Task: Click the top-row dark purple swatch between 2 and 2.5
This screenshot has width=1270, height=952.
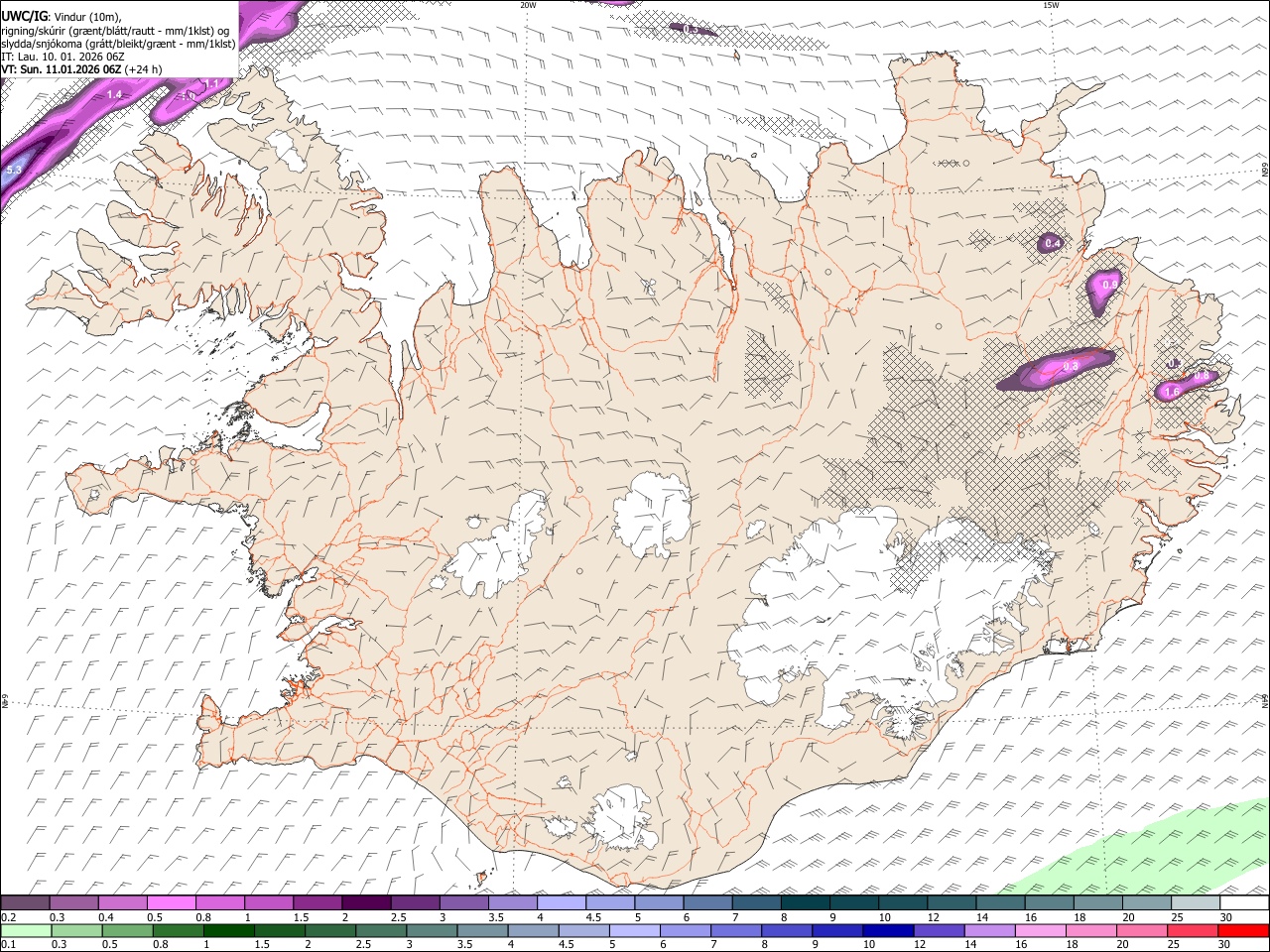Action: 366,903
